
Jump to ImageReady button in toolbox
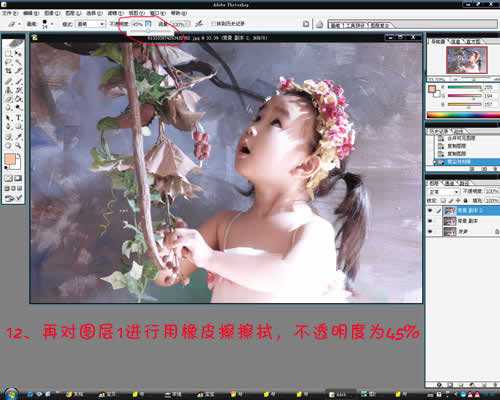[x=13, y=199]
